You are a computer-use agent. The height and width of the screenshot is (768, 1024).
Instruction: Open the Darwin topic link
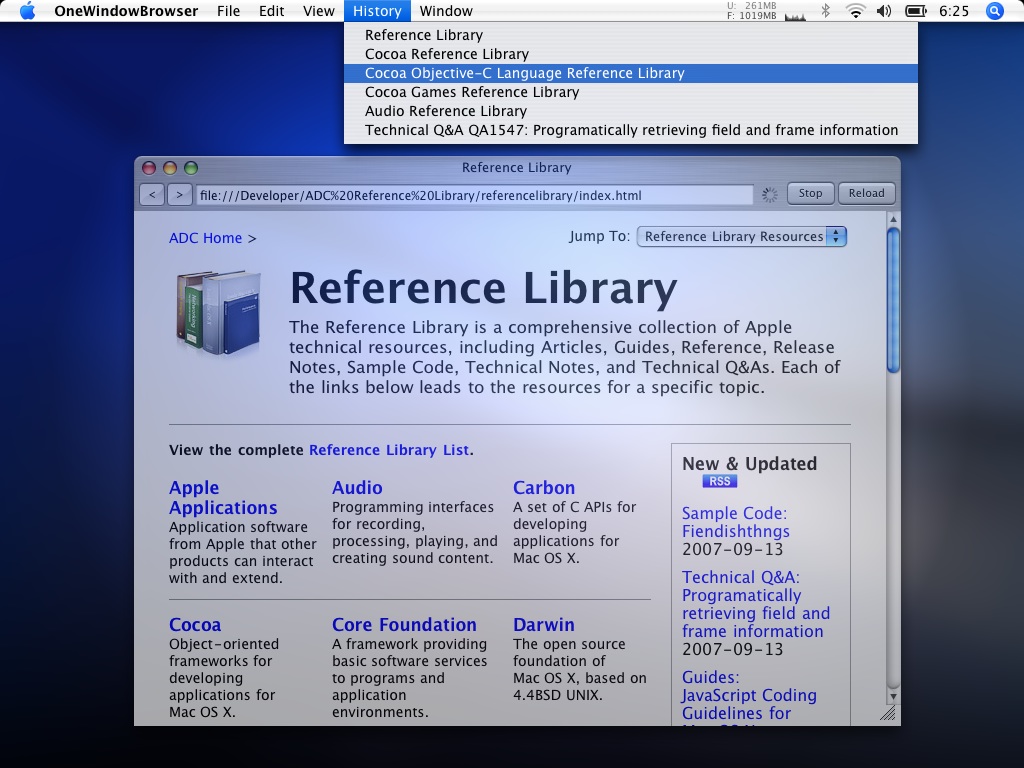(x=543, y=625)
